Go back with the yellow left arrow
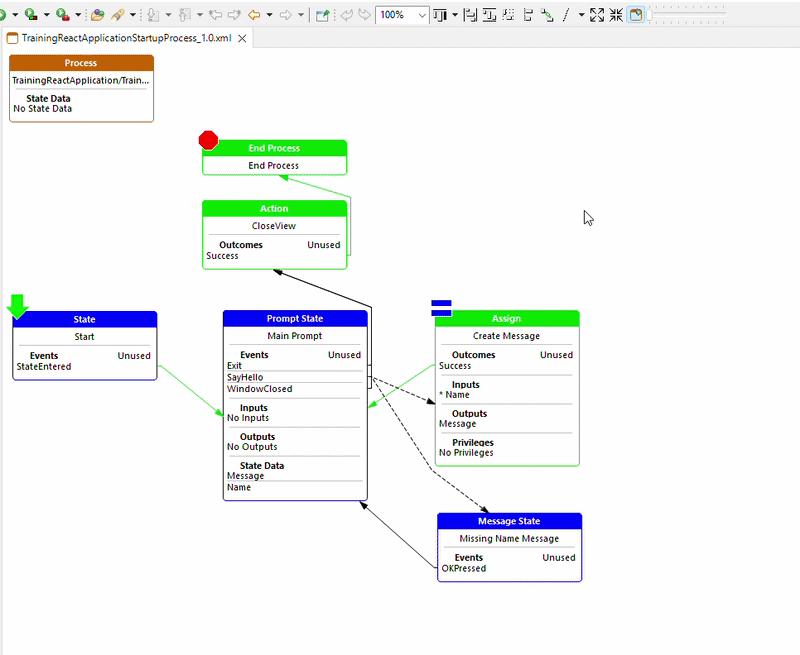 254,15
